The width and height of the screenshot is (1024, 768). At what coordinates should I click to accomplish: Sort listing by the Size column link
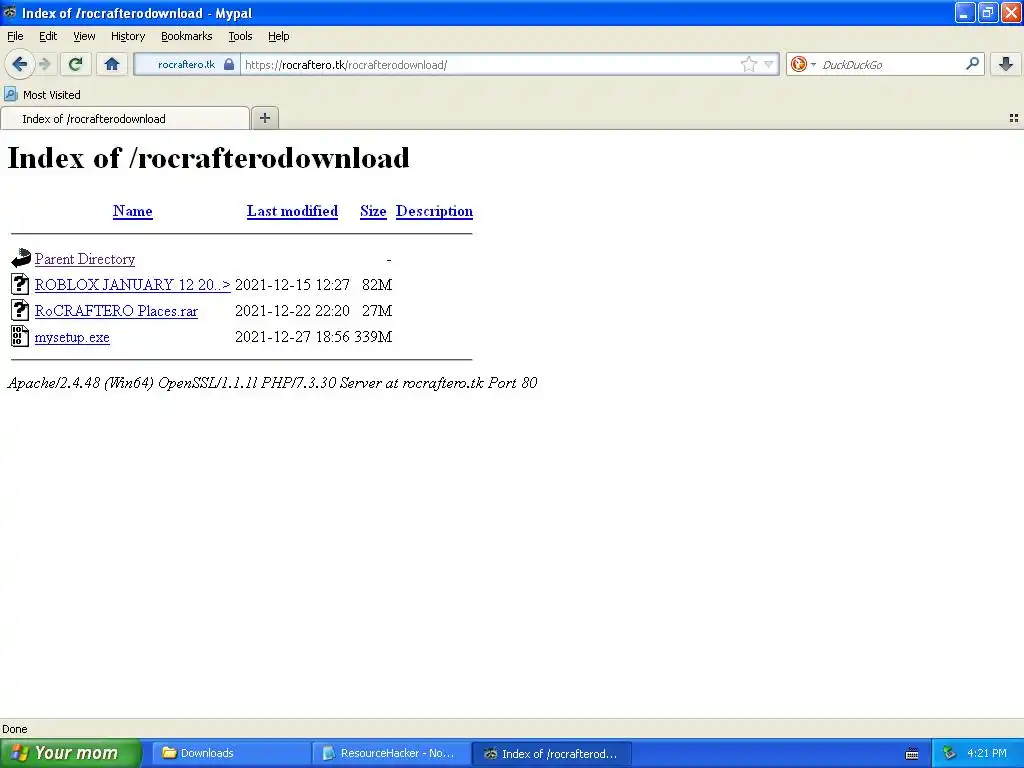pyautogui.click(x=373, y=211)
